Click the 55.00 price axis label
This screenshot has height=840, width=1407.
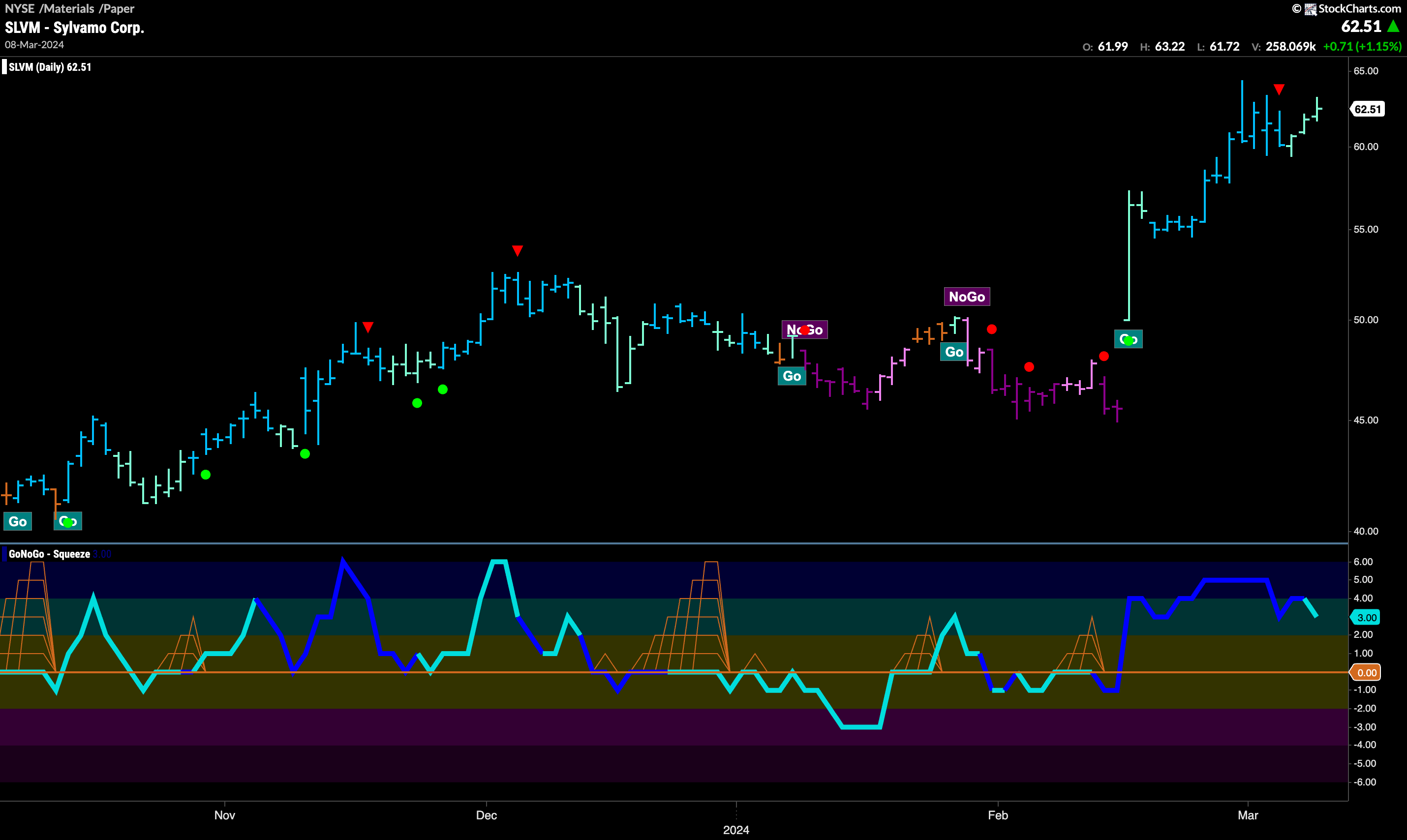1366,229
